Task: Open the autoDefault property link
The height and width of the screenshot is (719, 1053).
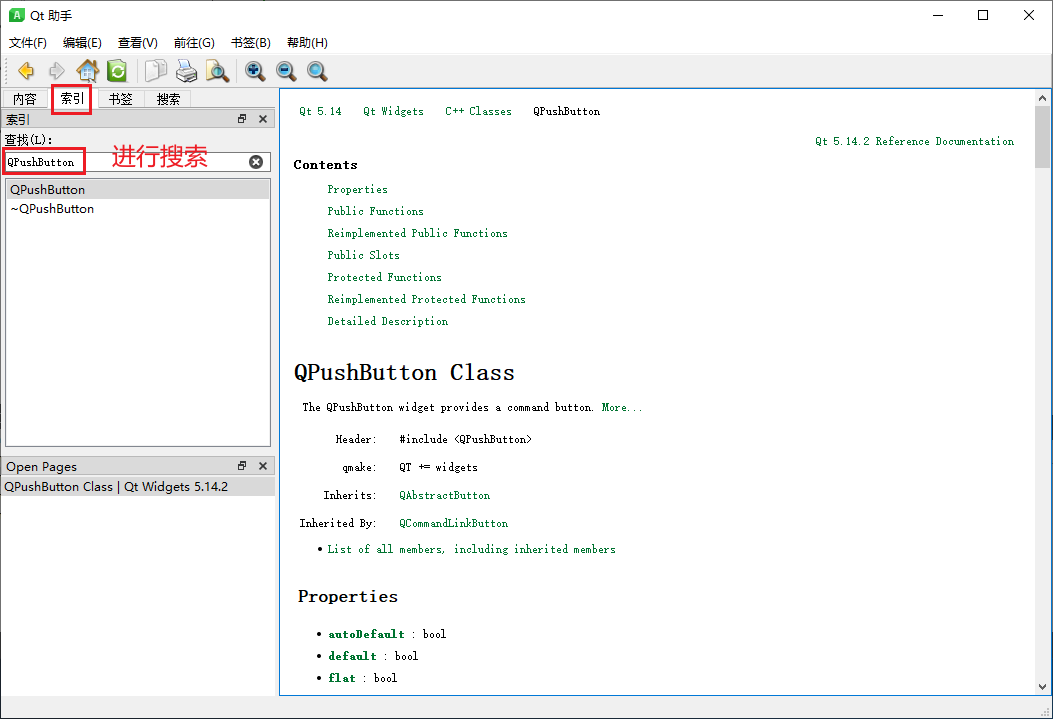Action: click(367, 634)
